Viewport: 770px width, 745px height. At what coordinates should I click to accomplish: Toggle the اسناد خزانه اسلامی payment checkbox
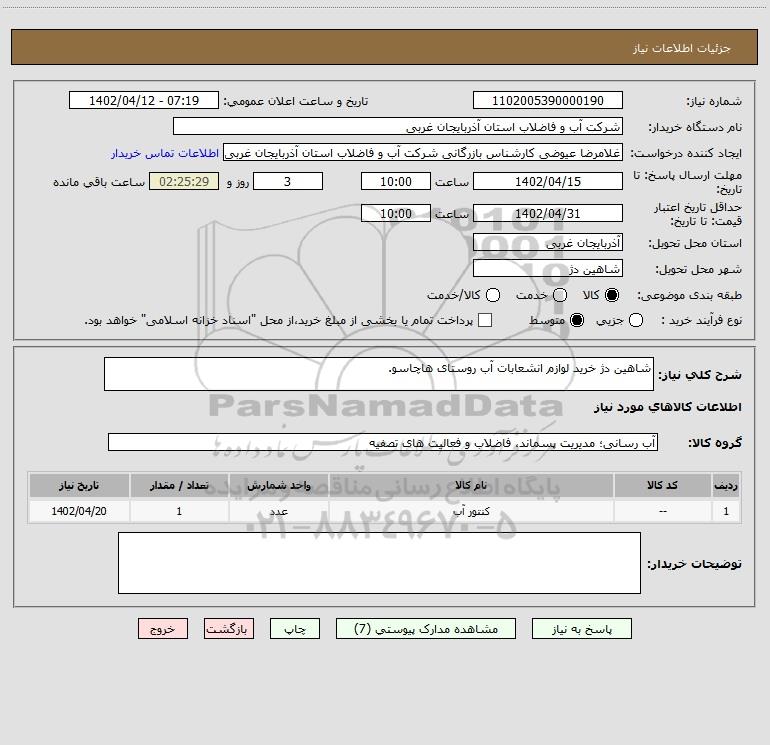485,320
